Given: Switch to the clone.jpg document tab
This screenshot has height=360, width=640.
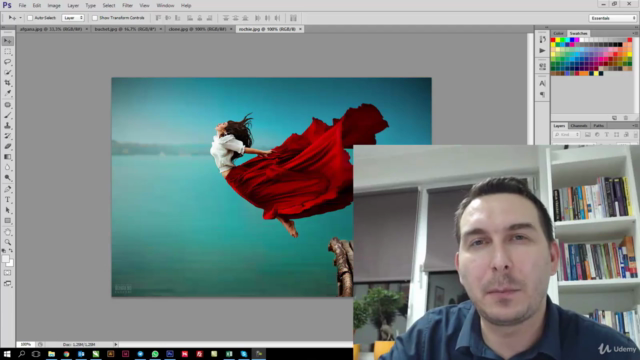Looking at the screenshot, I should (197, 29).
